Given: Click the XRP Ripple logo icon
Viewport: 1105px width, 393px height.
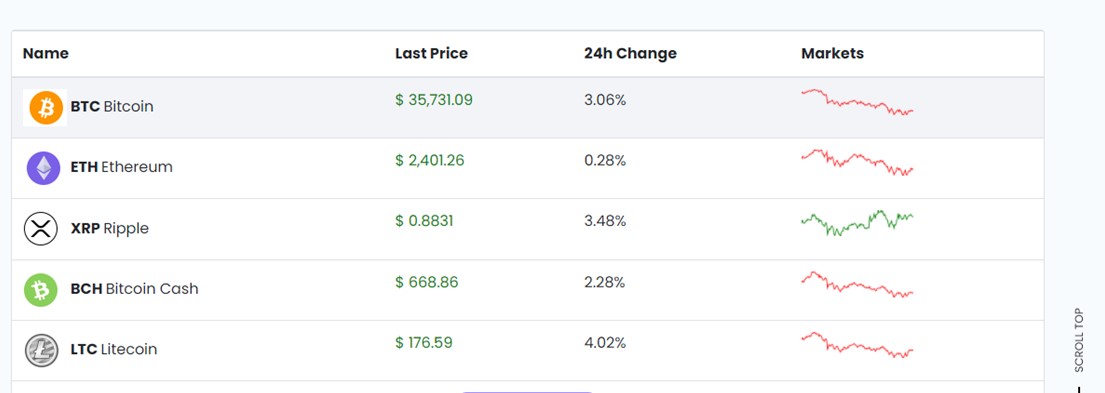Looking at the screenshot, I should [x=41, y=228].
